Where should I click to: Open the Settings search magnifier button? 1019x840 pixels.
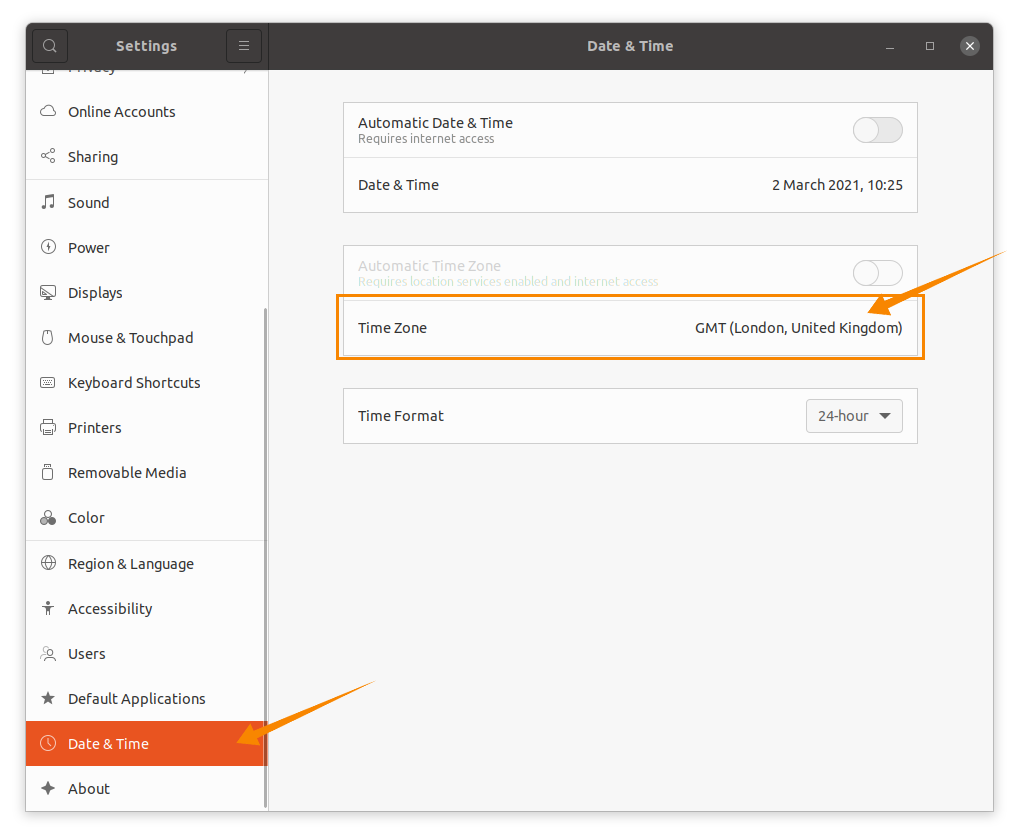click(49, 46)
